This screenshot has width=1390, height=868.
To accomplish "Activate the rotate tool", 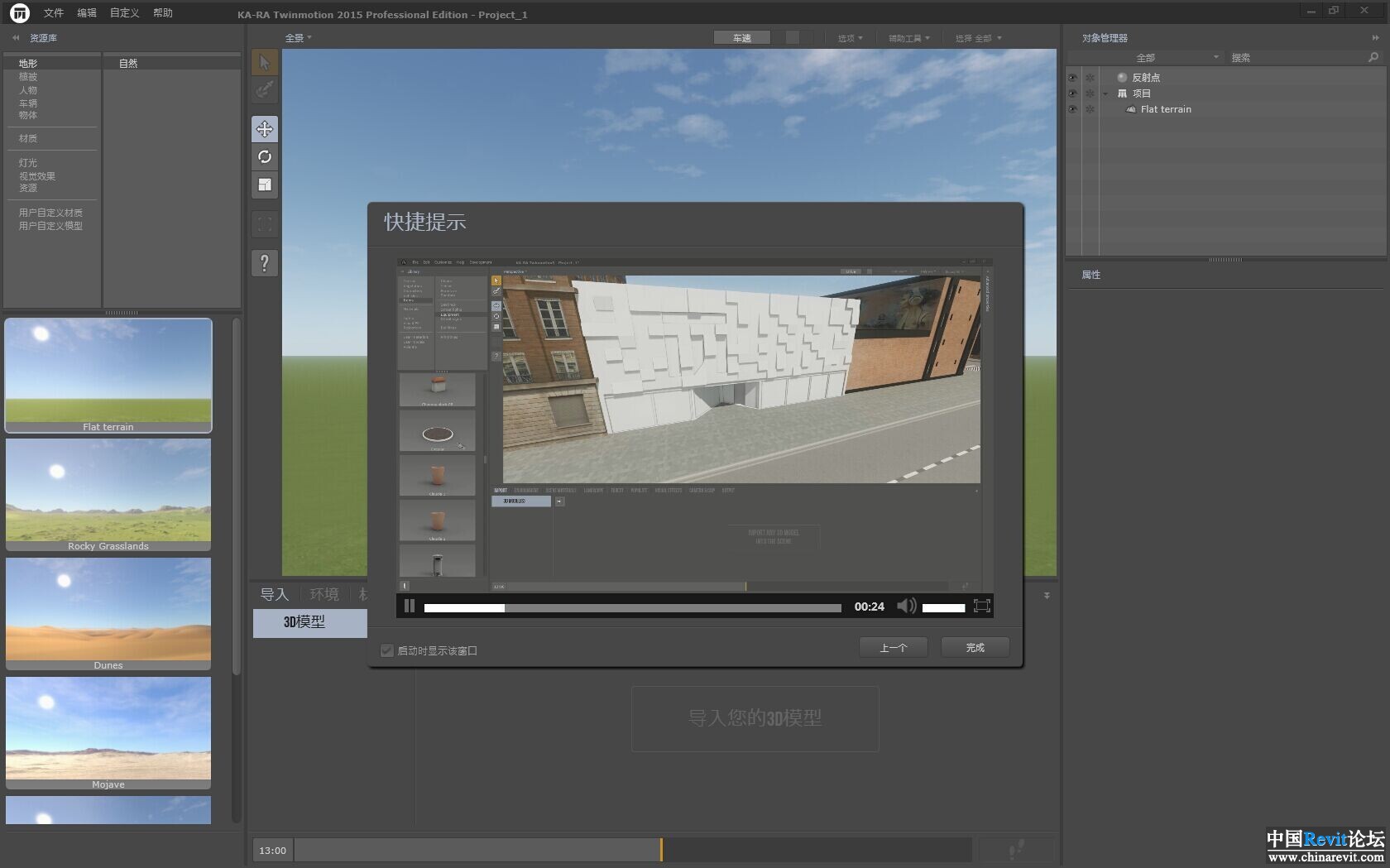I will pos(265,157).
